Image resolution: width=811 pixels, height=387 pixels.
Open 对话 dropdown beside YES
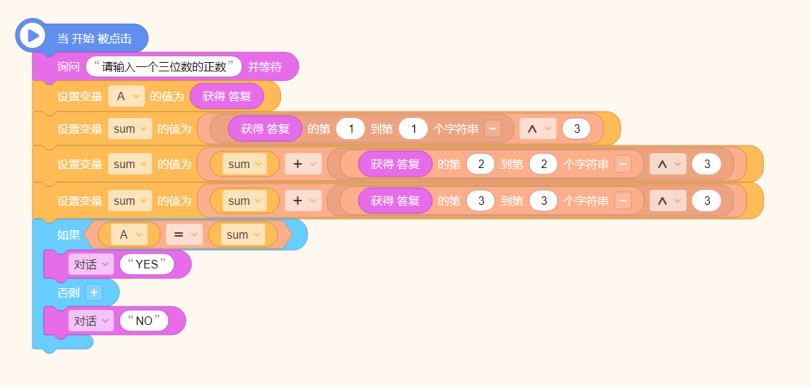point(91,265)
